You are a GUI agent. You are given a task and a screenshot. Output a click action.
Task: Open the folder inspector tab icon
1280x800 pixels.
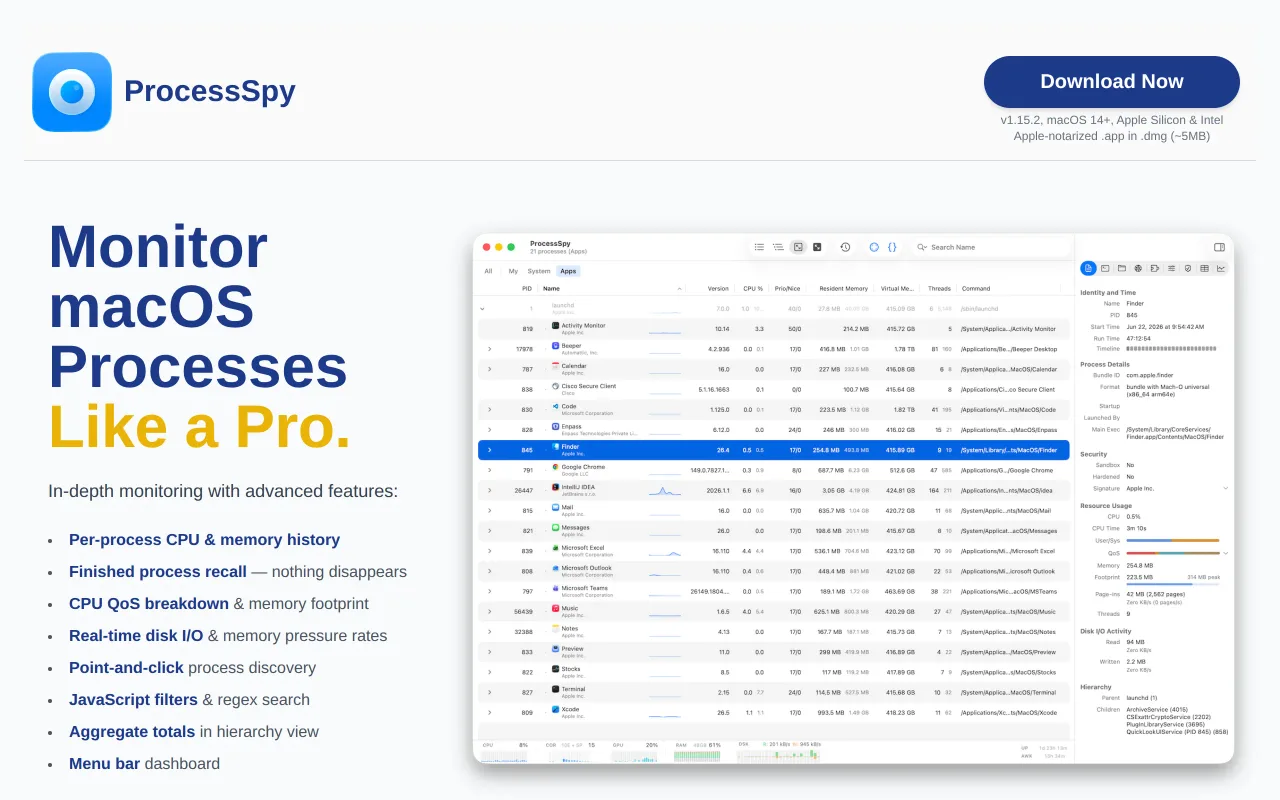[x=1122, y=268]
